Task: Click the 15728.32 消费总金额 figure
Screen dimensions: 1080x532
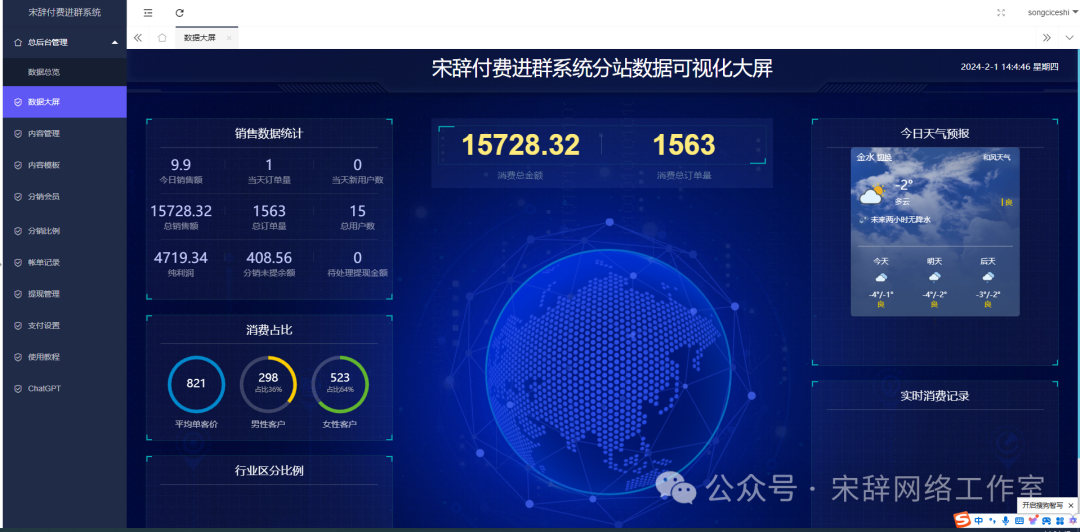Action: pyautogui.click(x=521, y=145)
